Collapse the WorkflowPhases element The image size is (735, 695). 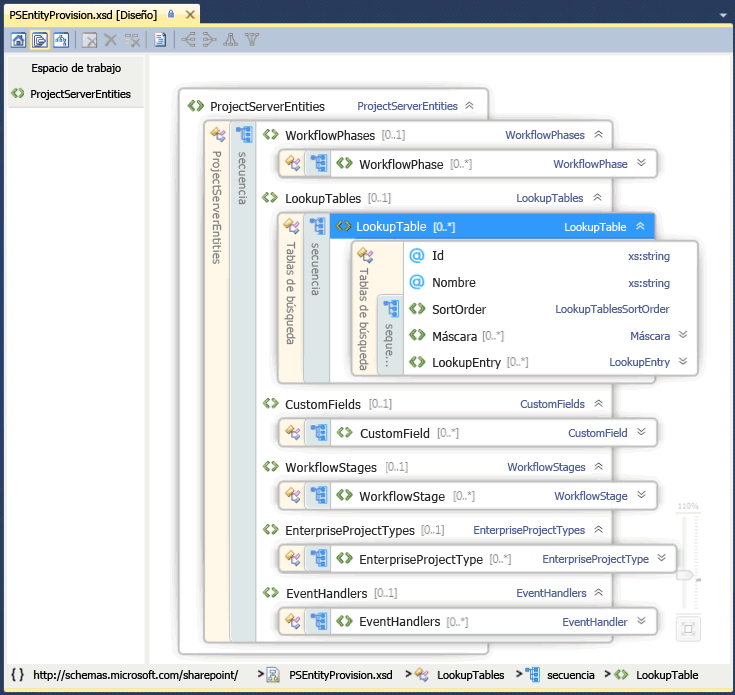point(599,135)
